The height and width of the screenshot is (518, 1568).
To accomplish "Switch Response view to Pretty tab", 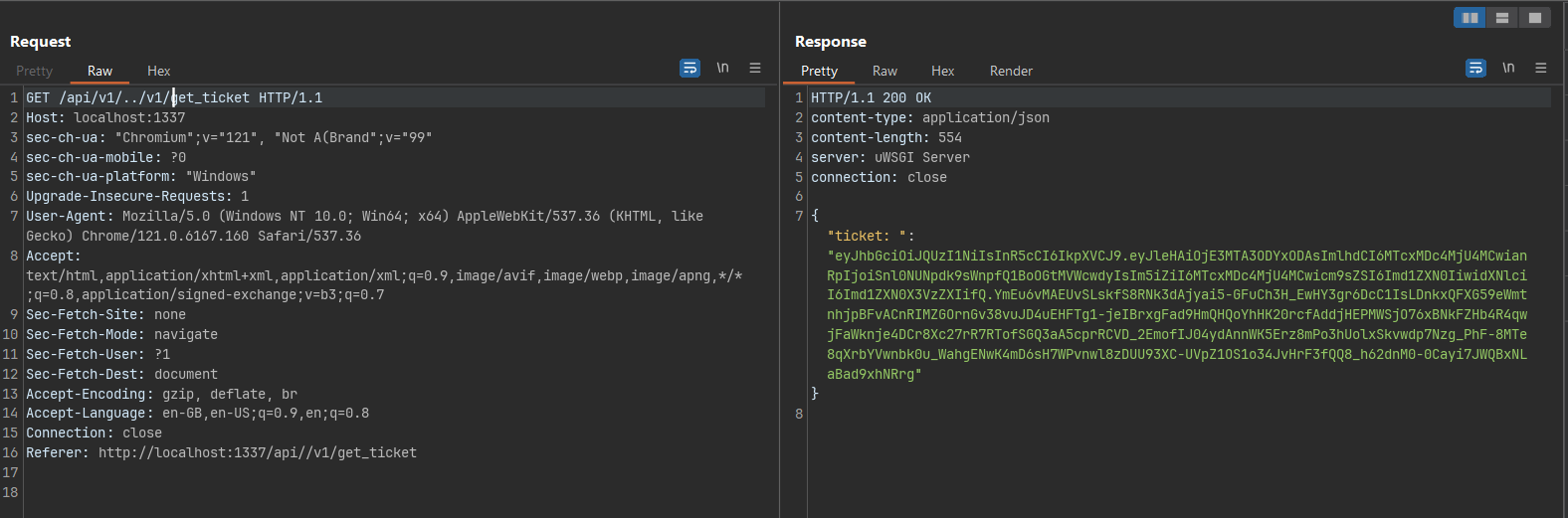I will (x=819, y=71).
